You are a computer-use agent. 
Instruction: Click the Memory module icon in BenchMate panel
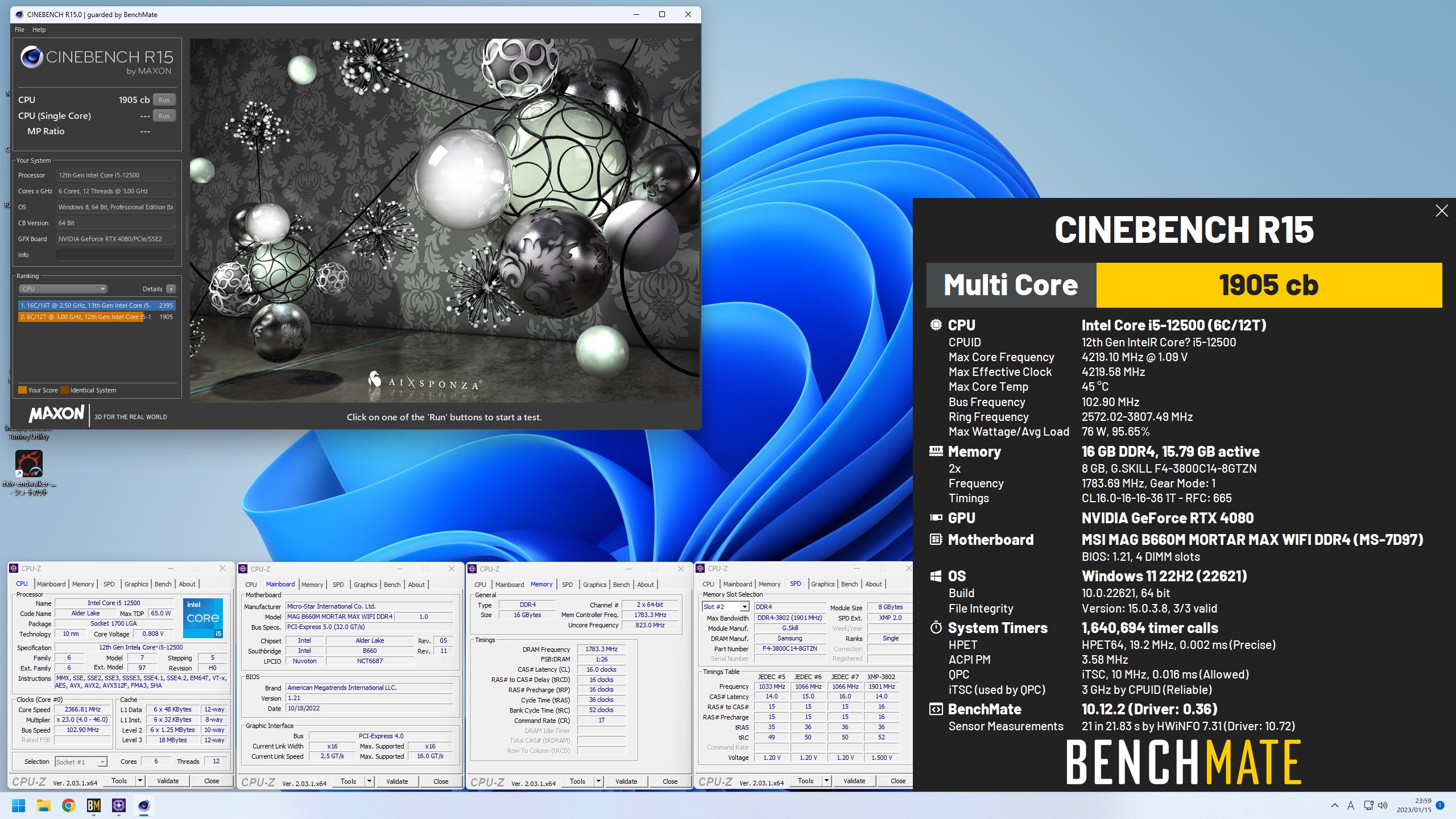tap(936, 451)
